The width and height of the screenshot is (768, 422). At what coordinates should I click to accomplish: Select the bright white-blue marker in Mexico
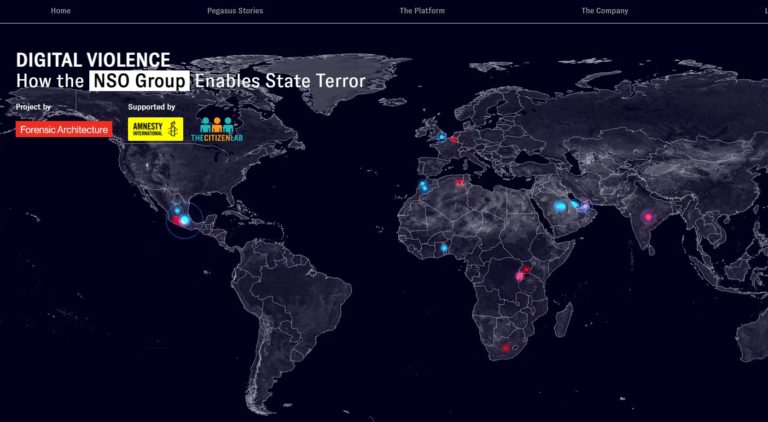coord(184,220)
